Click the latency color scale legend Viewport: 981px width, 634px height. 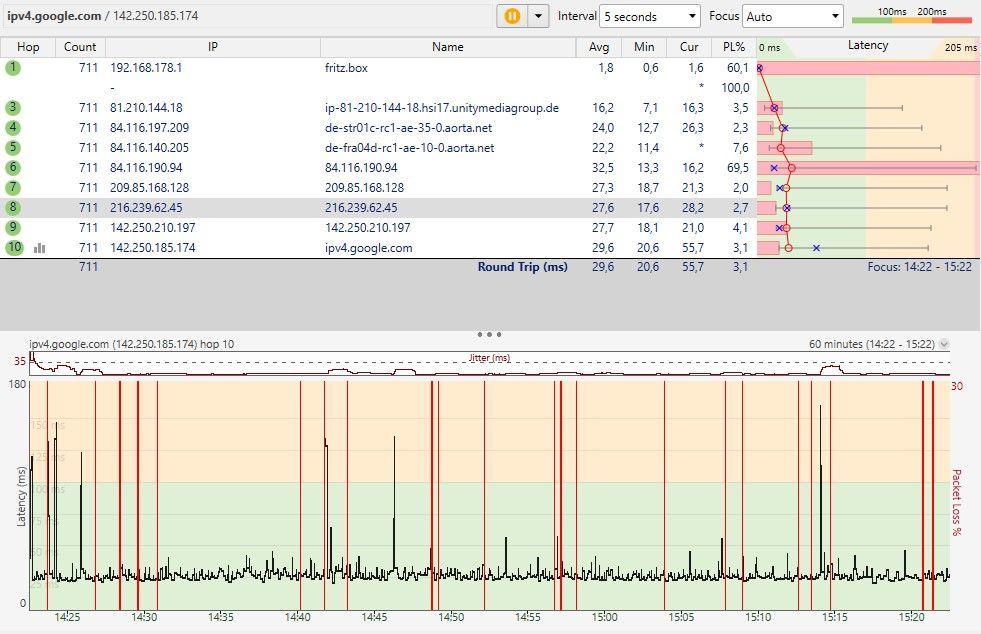pos(912,16)
